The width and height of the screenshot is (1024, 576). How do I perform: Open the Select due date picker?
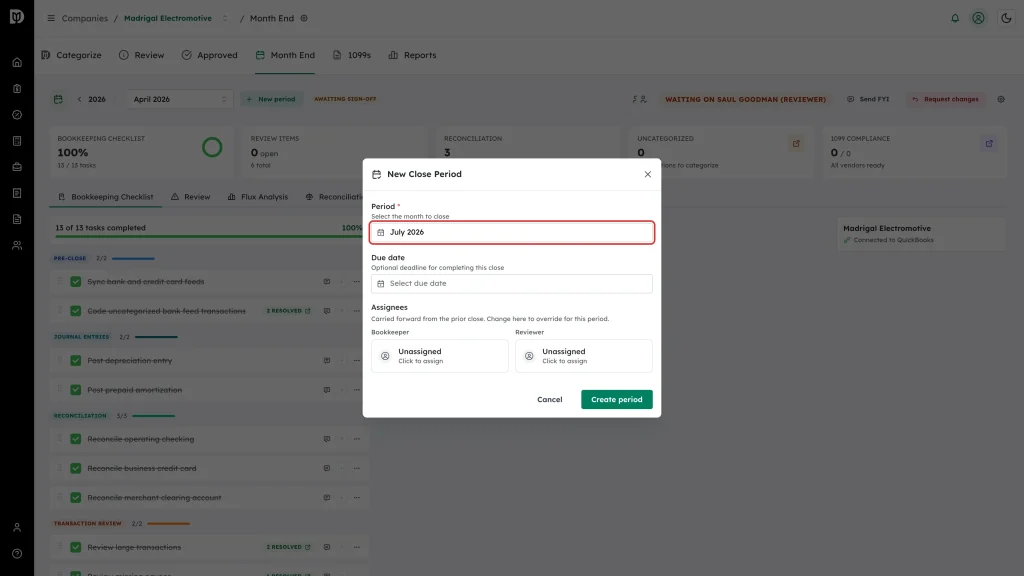pyautogui.click(x=512, y=283)
